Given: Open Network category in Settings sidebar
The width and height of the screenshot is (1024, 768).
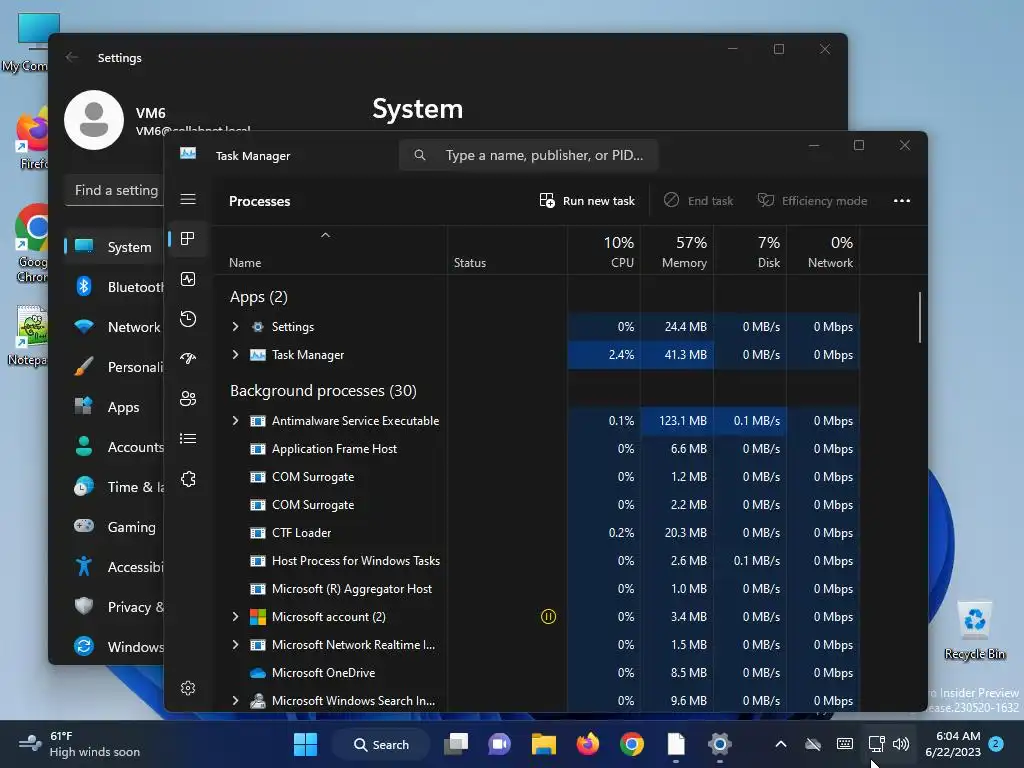Looking at the screenshot, I should 114,327.
